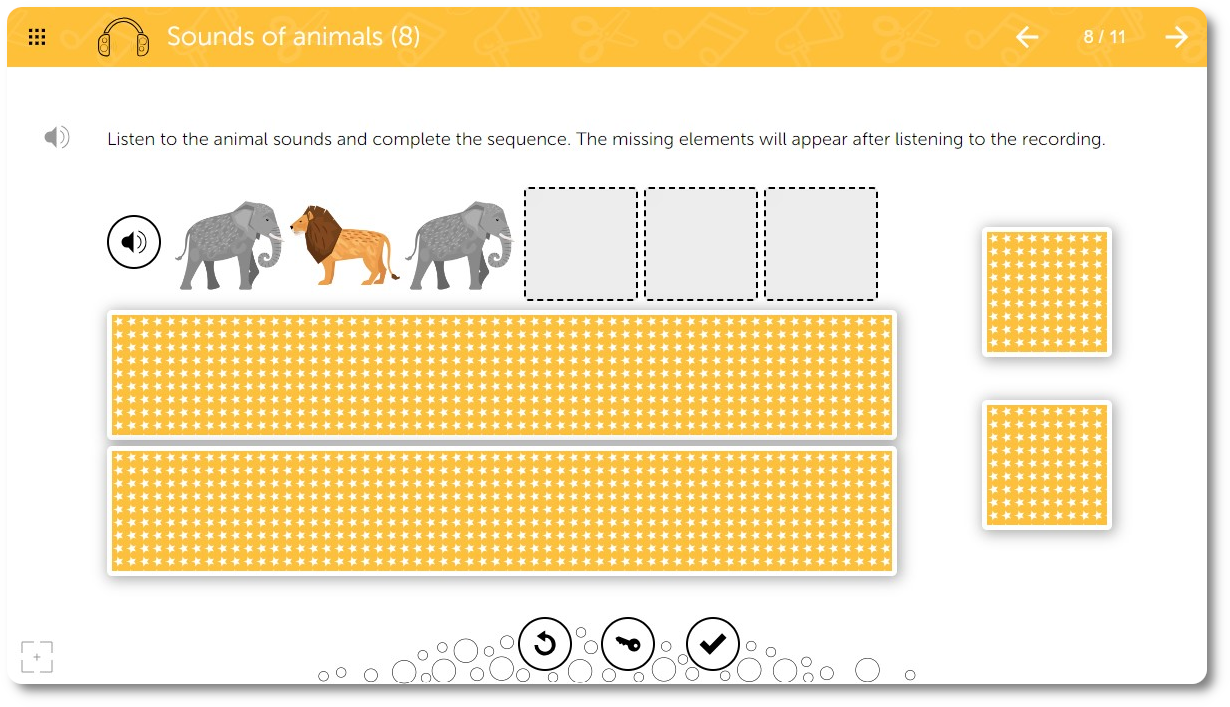Image resolution: width=1230 pixels, height=707 pixels.
Task: Click the lower wide star-patterned panel
Action: click(502, 511)
